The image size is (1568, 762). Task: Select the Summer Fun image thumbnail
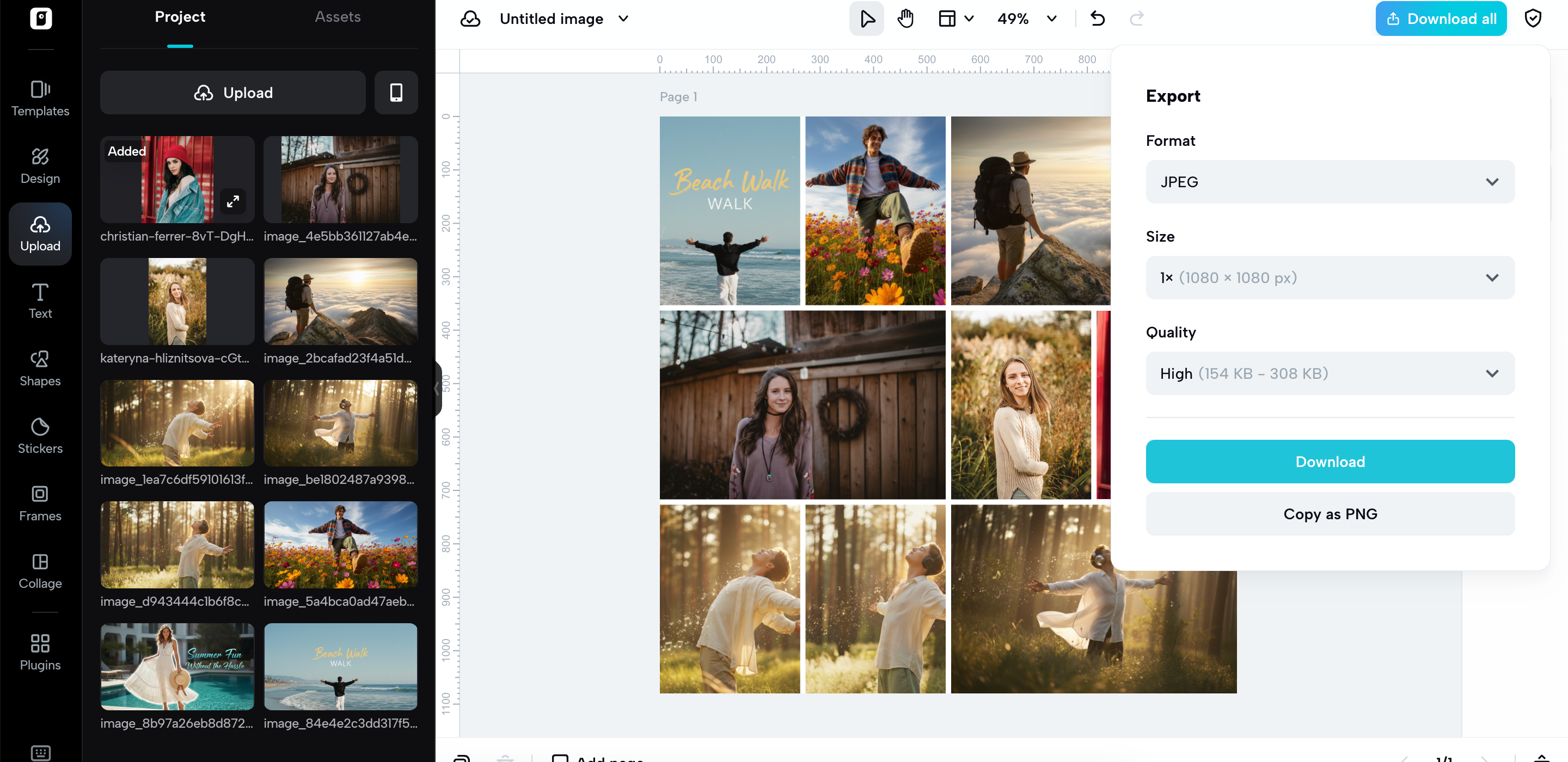pyautogui.click(x=177, y=666)
